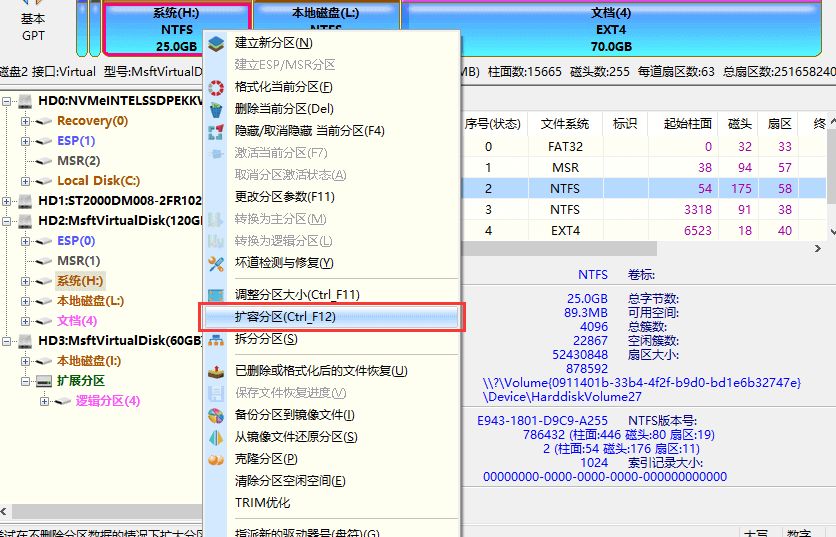Expand the HD1:ST2000DM008 disk node
Image resolution: width=836 pixels, height=537 pixels.
tap(6, 201)
